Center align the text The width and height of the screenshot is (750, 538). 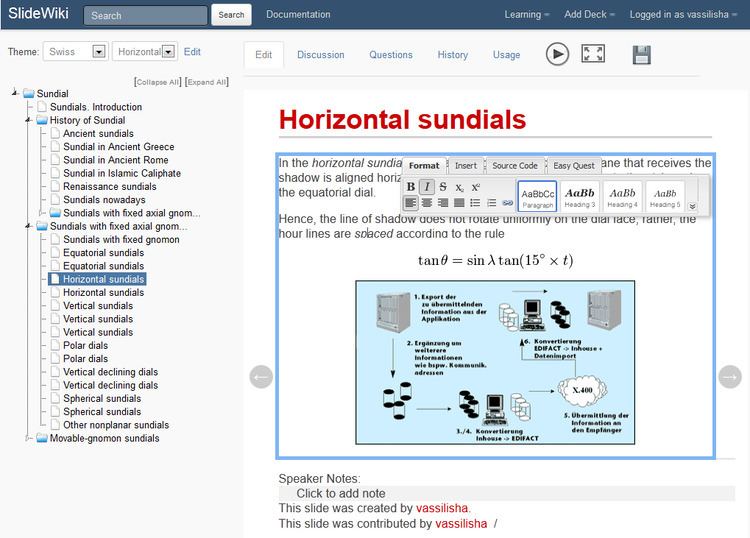tap(427, 203)
